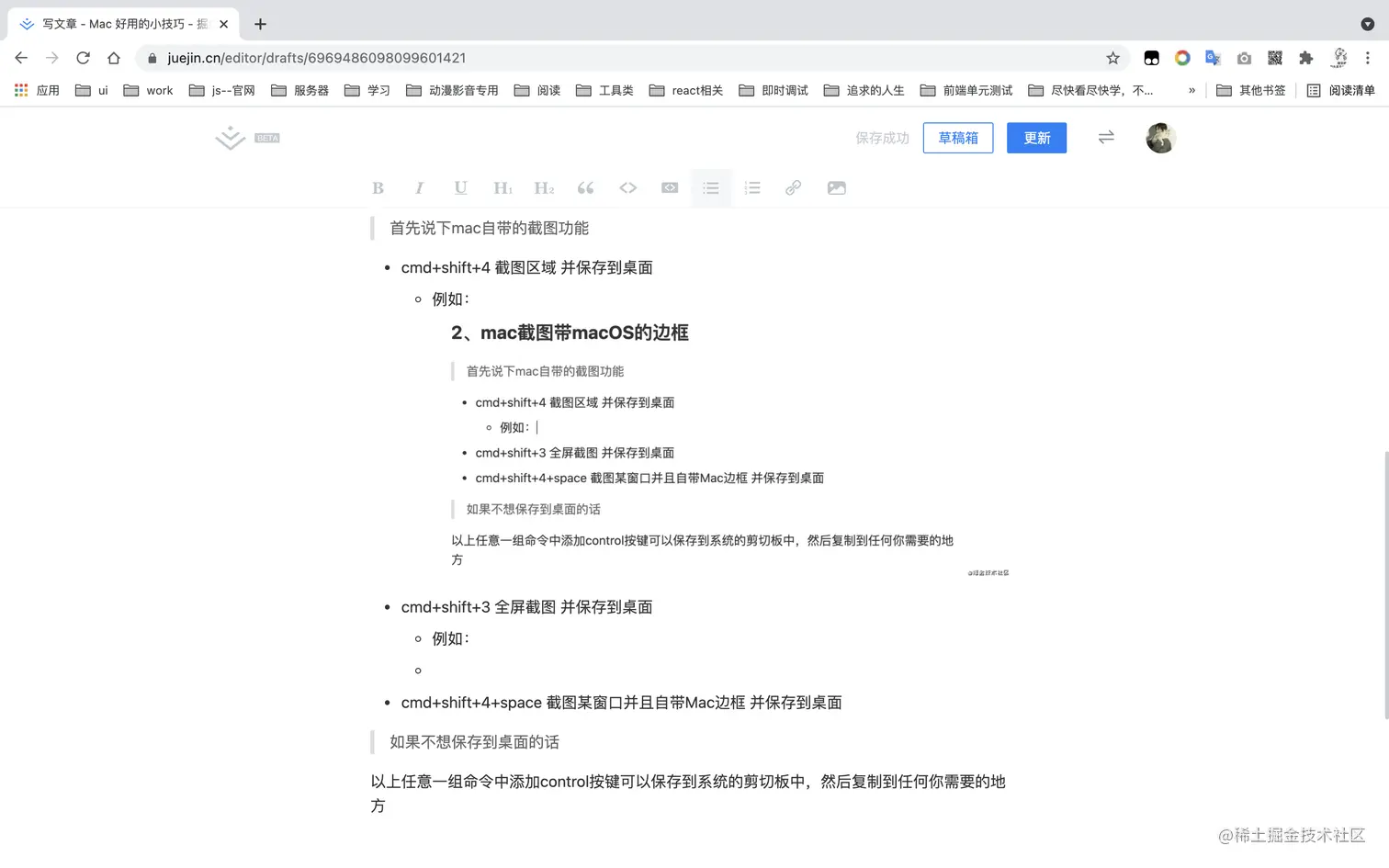This screenshot has height=868, width=1389.
Task: Click the quote '如果不想保存到桌面的话'
Action: (474, 742)
